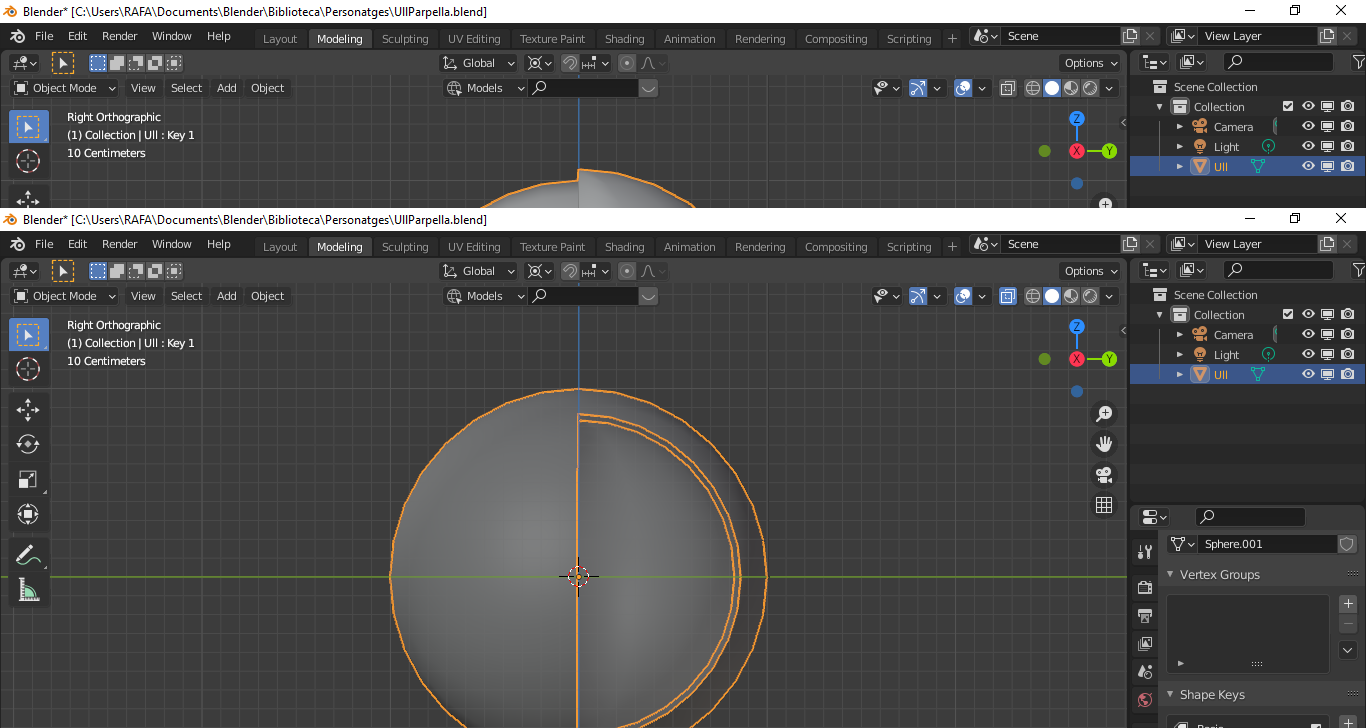Click the Blender logo in lower window menu bar
1366x728 pixels.
click(17, 244)
